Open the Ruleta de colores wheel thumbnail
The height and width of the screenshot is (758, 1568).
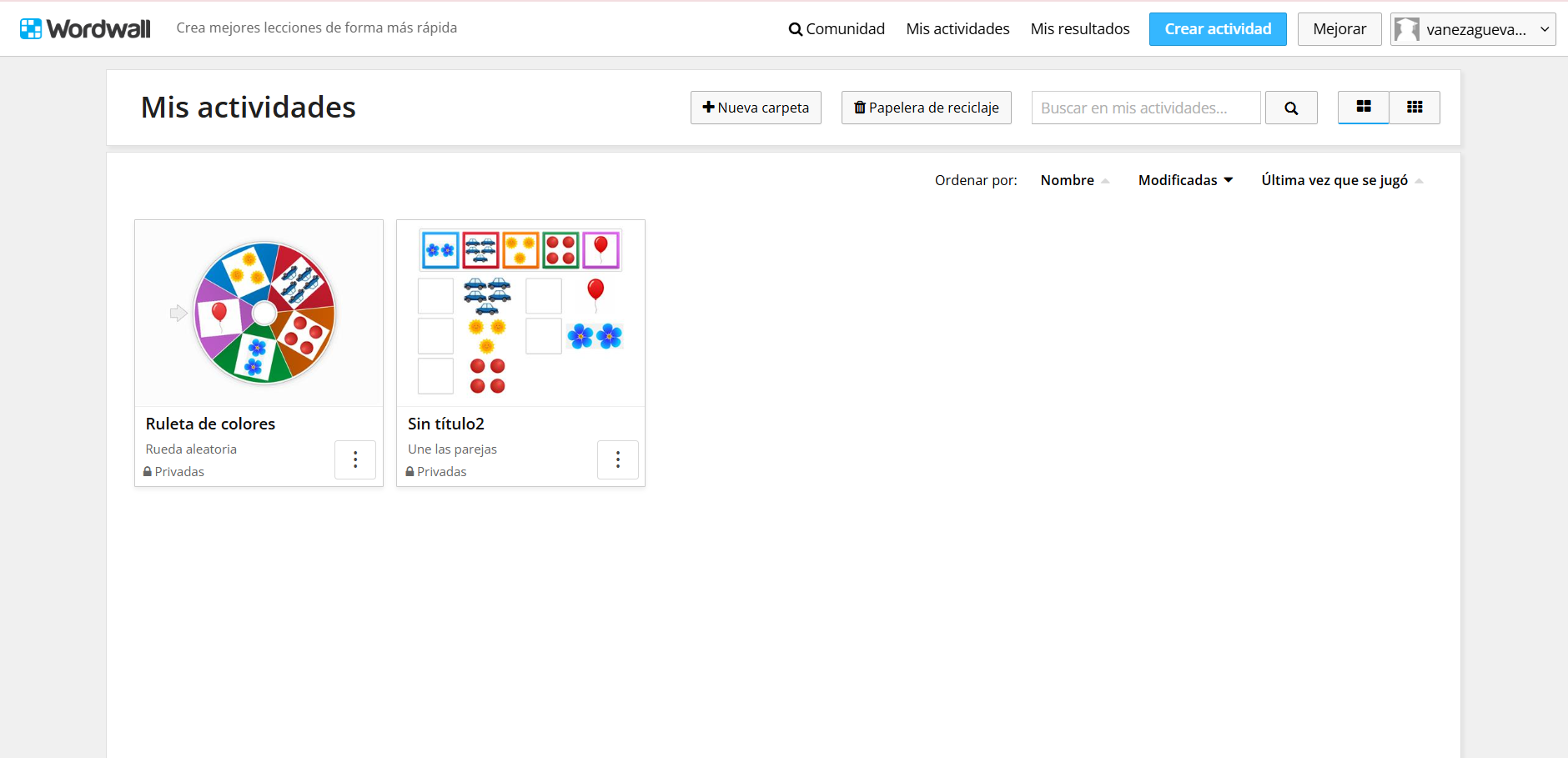click(259, 314)
